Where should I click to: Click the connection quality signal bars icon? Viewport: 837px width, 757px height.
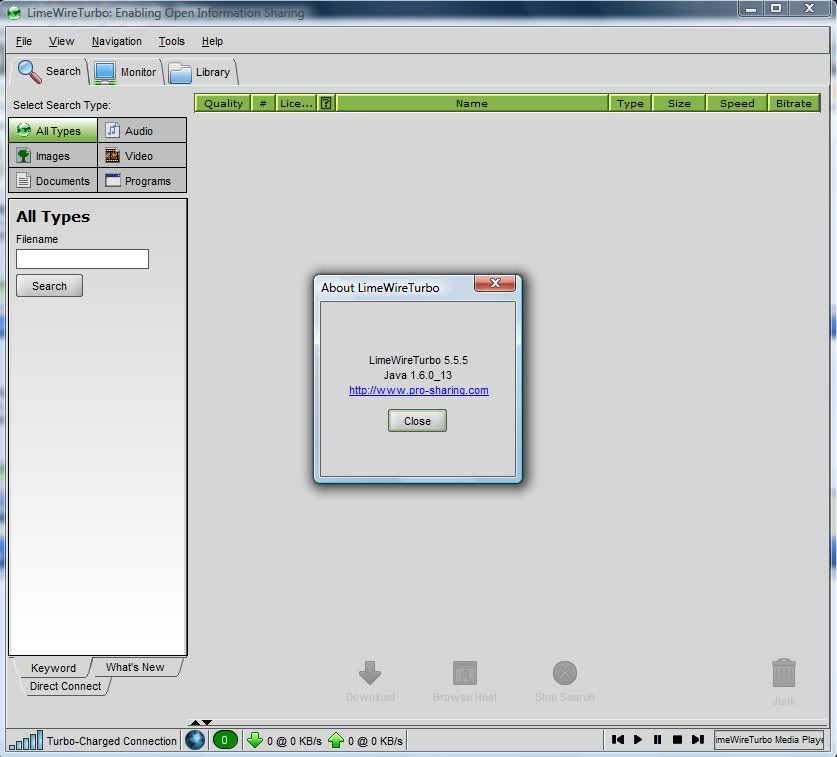tap(26, 740)
